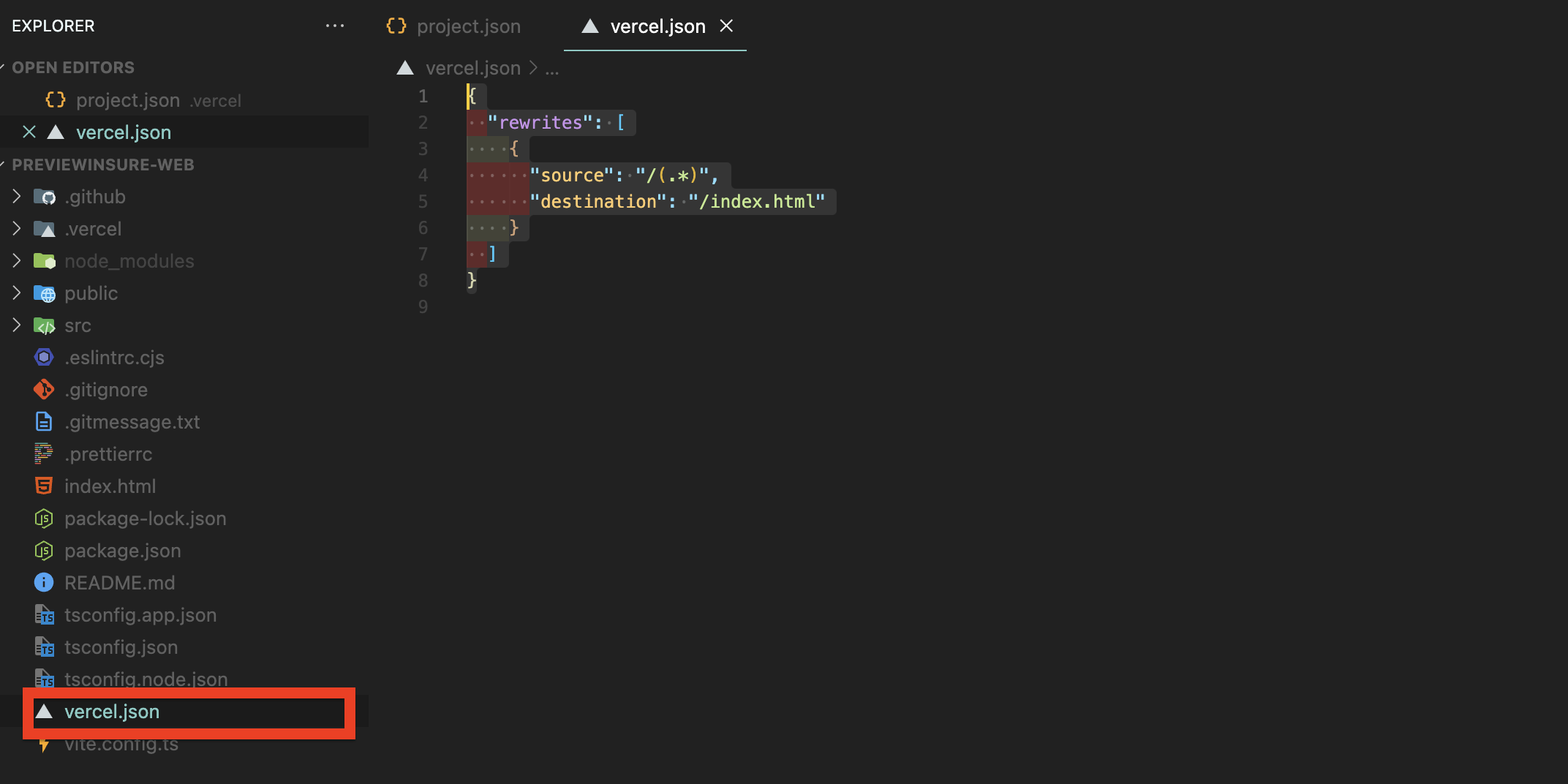Open project.json in Open Editors

tap(128, 100)
